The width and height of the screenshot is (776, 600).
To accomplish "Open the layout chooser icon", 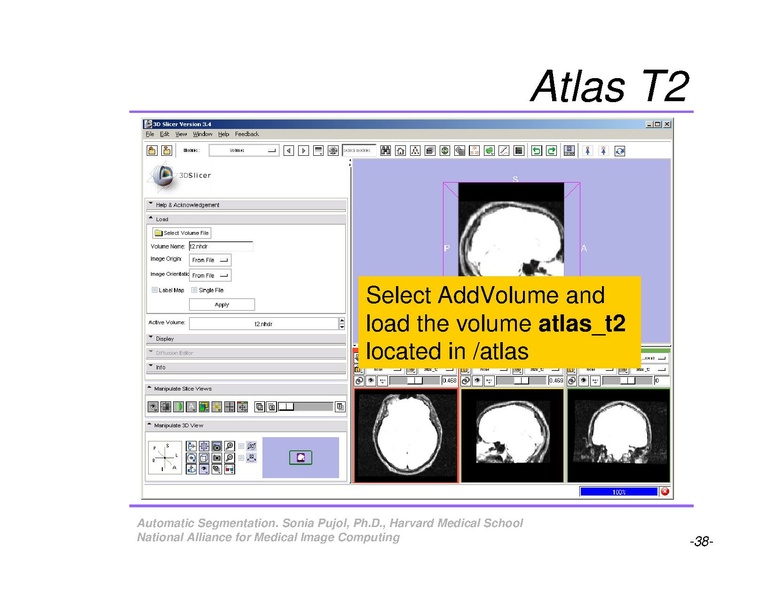I will pos(570,150).
